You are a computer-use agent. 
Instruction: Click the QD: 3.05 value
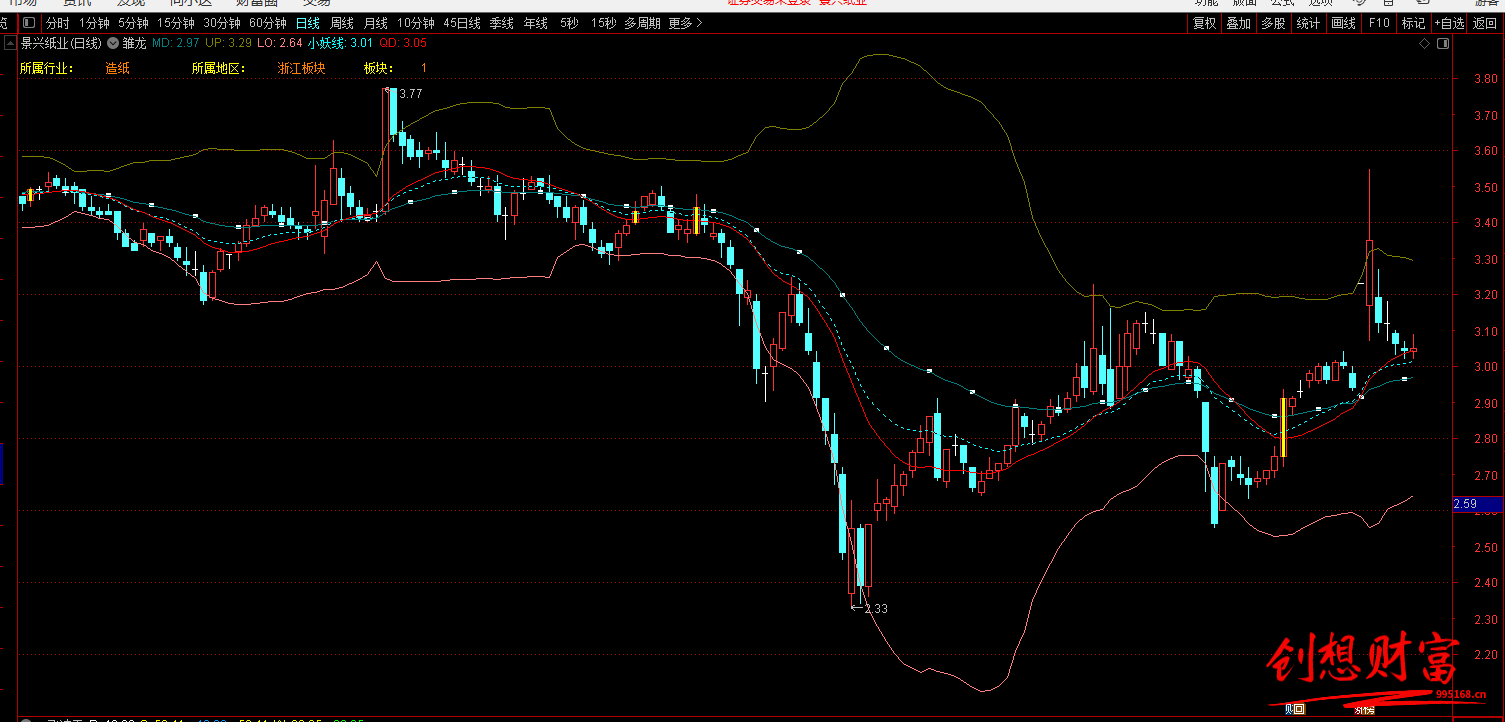click(x=403, y=43)
